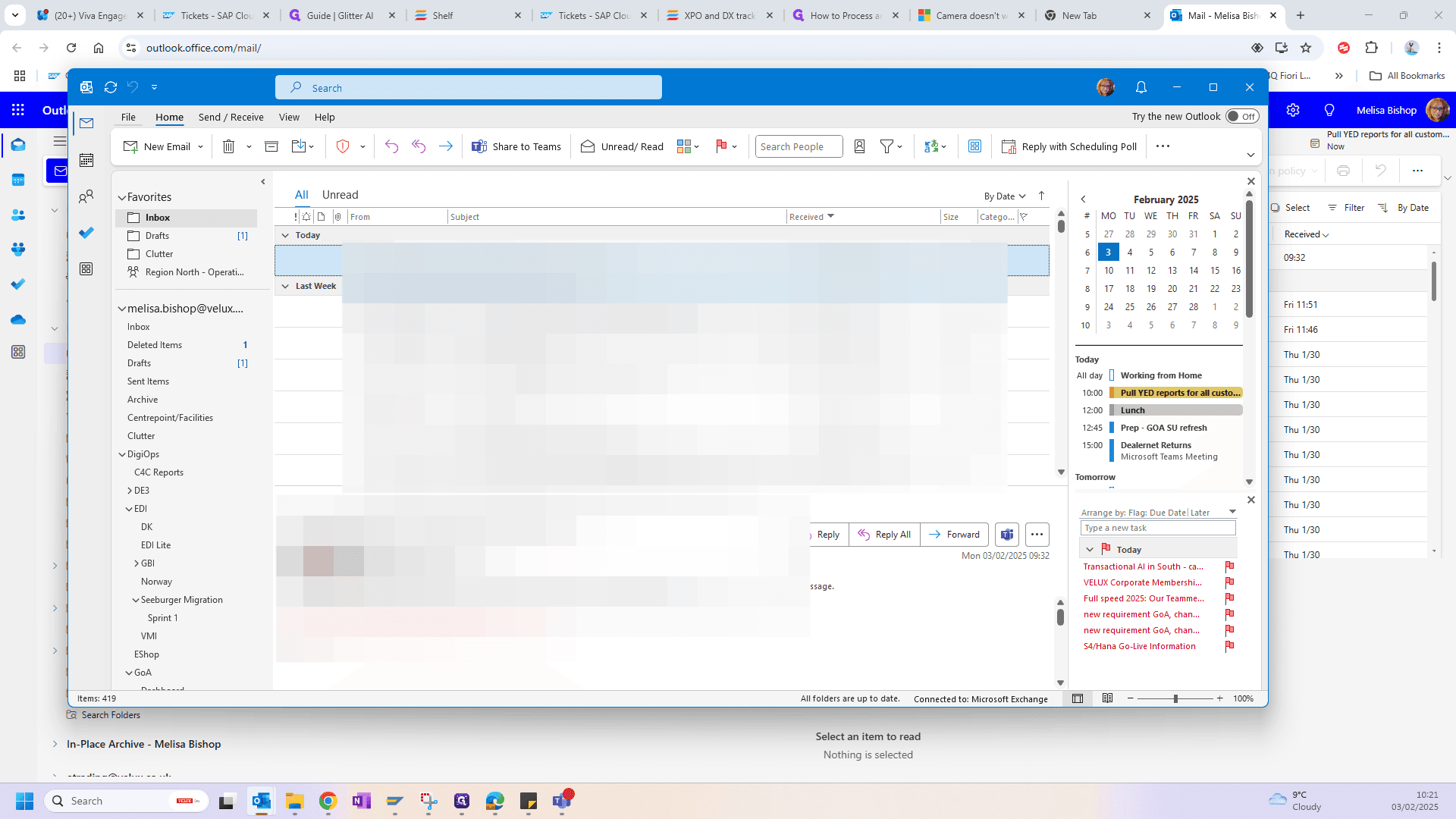Collapse the Favorites folder group
This screenshot has height=819, width=1456.
point(121,197)
